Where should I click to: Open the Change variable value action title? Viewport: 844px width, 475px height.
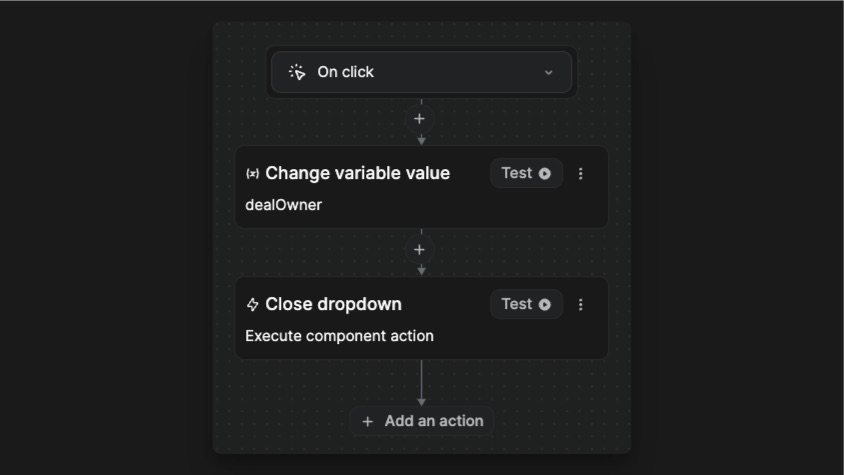357,173
